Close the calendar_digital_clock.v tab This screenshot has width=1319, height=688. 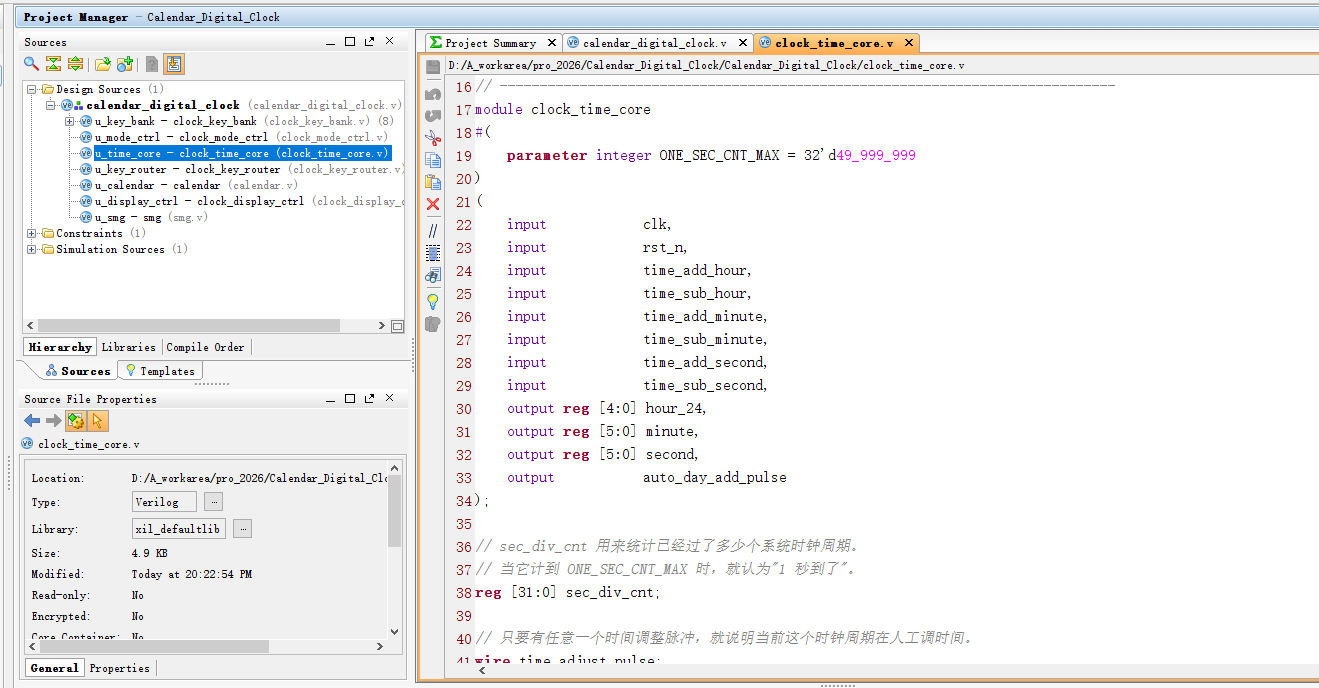point(743,43)
